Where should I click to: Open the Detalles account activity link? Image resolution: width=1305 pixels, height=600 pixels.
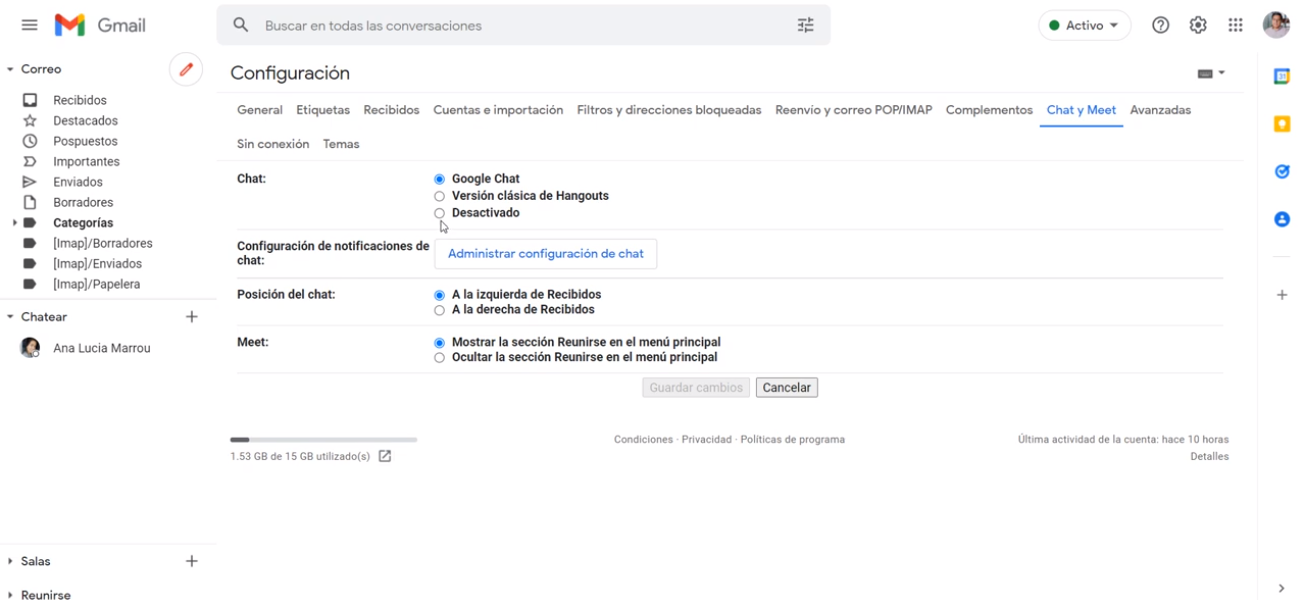point(1209,456)
